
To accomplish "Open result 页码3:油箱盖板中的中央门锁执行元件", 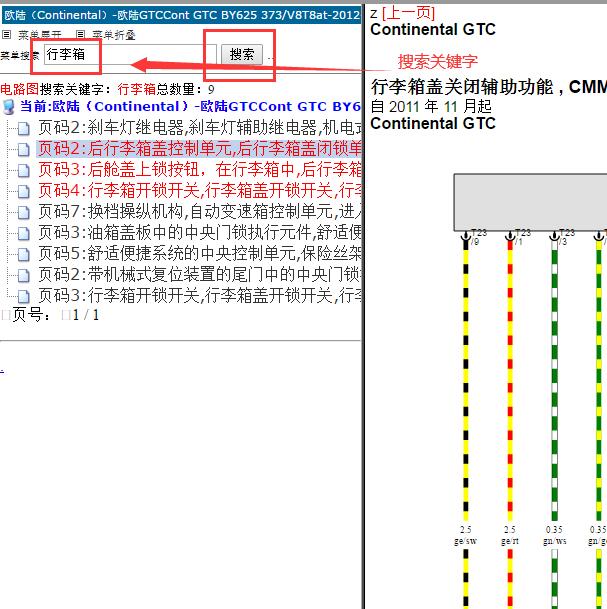I will tap(200, 232).
